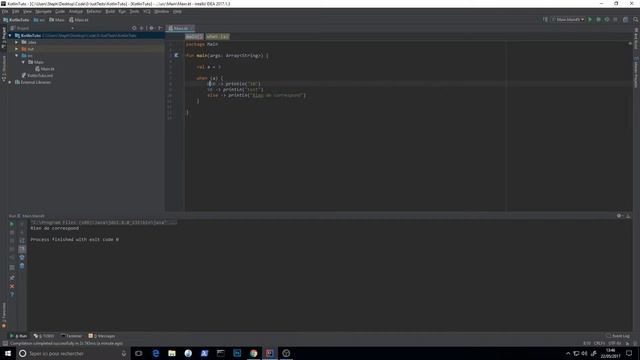Open the Navigate menu
This screenshot has width=640, height=360.
(43, 11)
